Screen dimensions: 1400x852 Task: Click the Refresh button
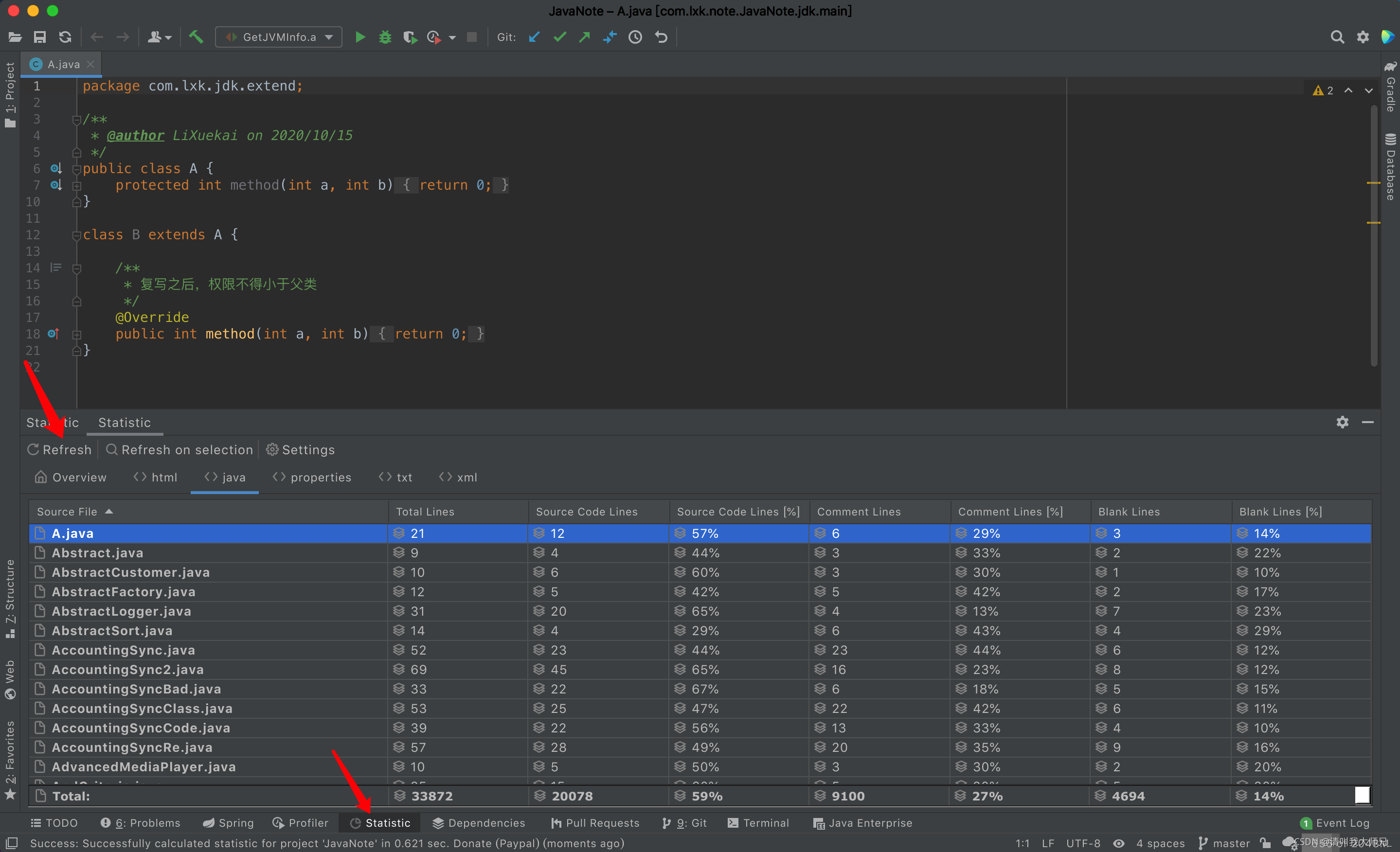(x=59, y=450)
